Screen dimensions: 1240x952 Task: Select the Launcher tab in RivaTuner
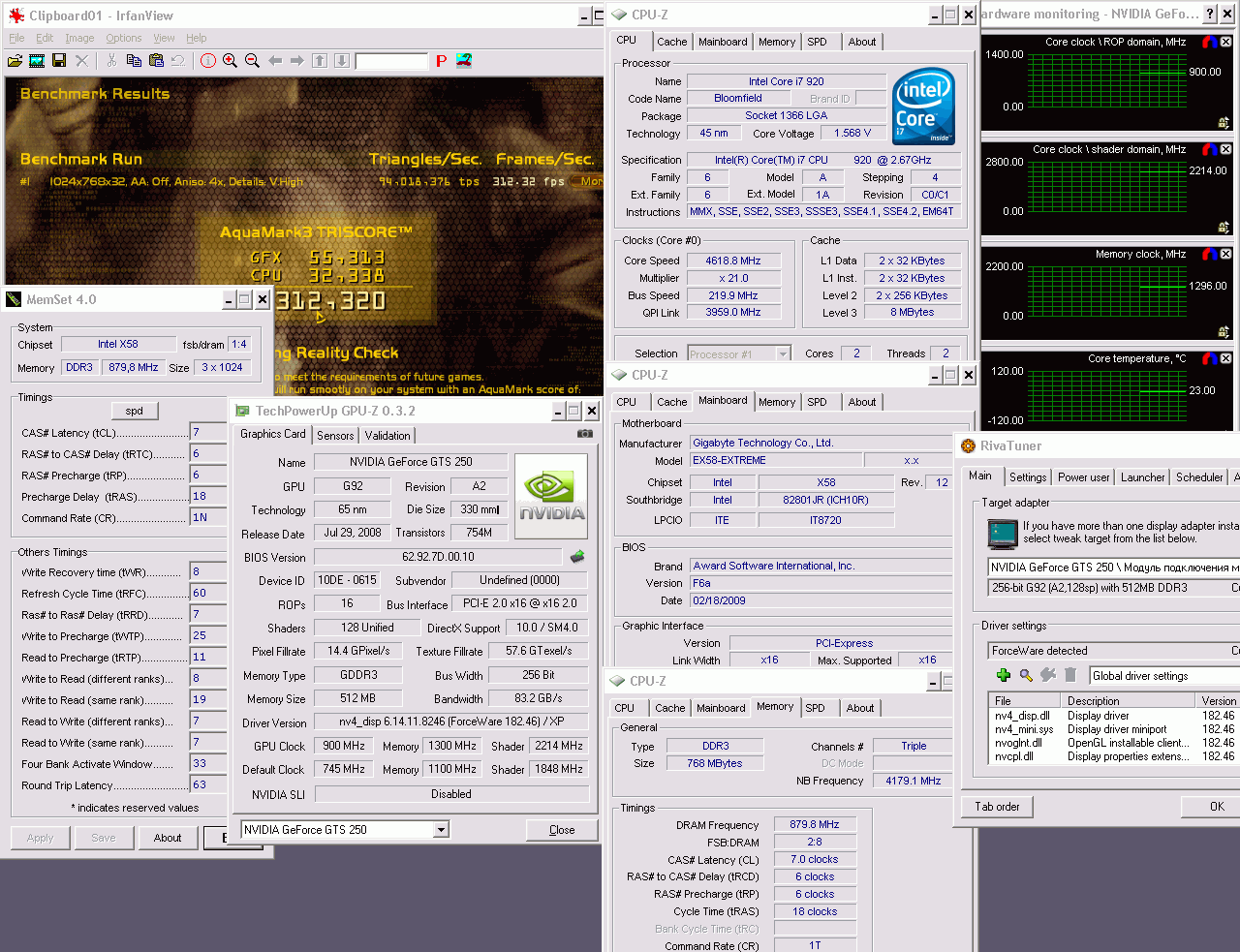[1143, 477]
